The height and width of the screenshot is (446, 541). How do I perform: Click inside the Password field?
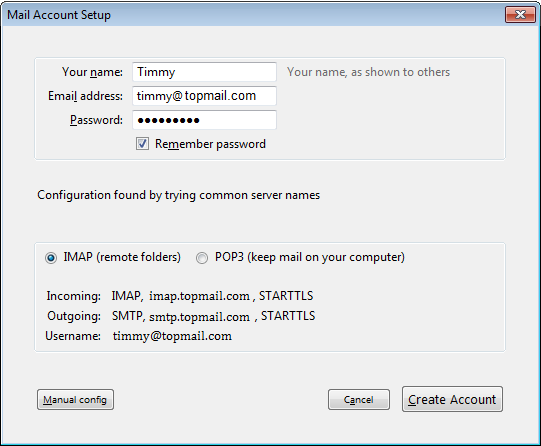204,120
